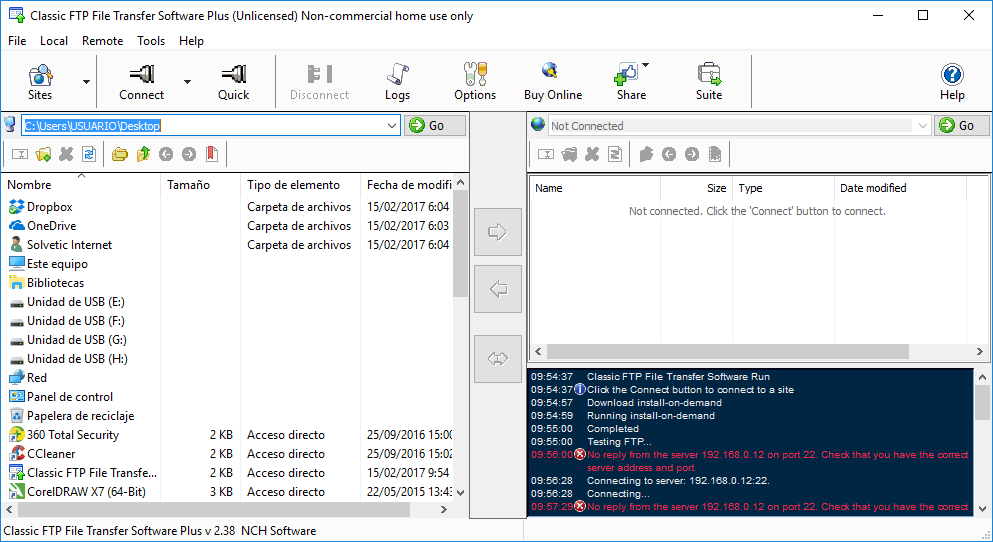Open the File menu
This screenshot has width=993, height=542.
(17, 41)
